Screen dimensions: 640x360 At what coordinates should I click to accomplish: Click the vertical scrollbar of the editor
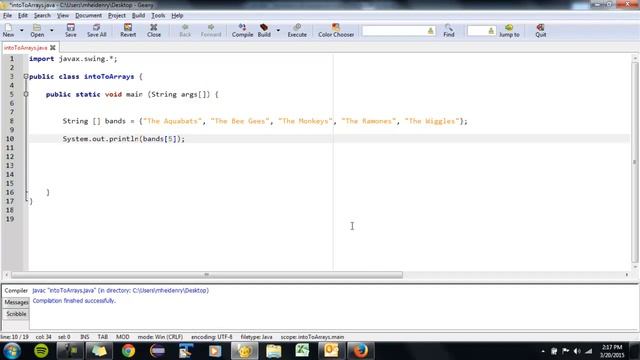pos(635,162)
